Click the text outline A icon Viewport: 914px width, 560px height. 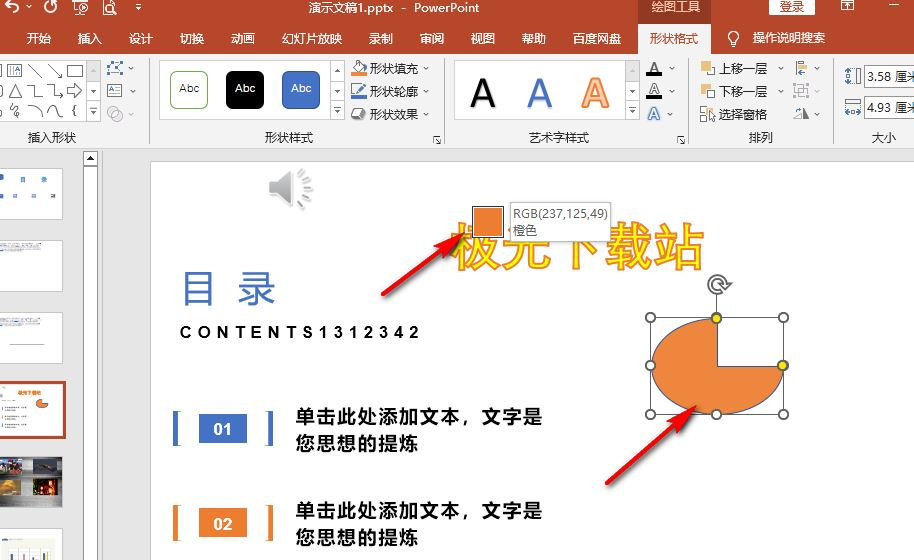pyautogui.click(x=654, y=91)
